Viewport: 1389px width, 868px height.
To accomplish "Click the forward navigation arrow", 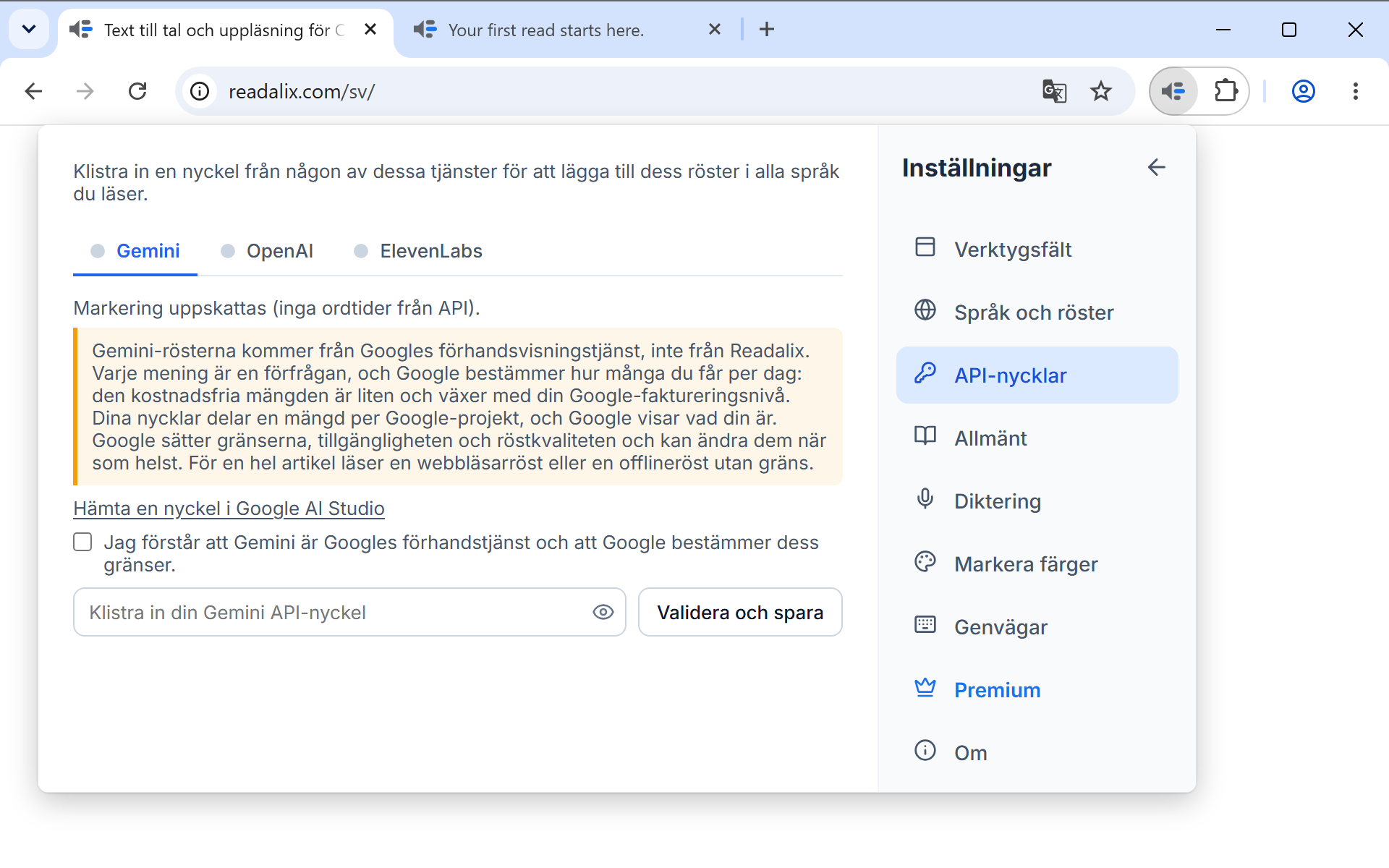I will [x=85, y=91].
